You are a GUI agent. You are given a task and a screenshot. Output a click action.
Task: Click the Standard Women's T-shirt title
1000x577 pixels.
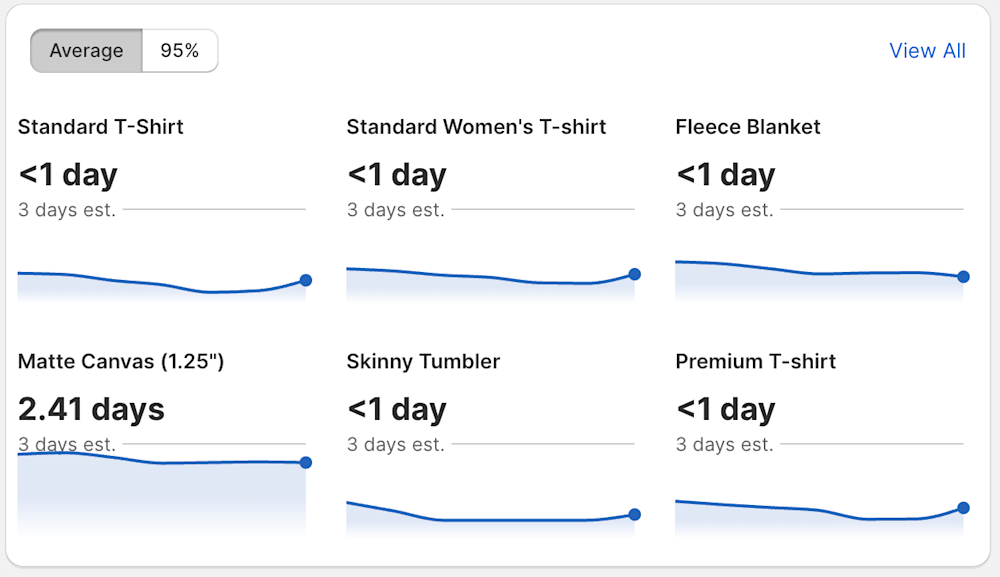[x=476, y=127]
